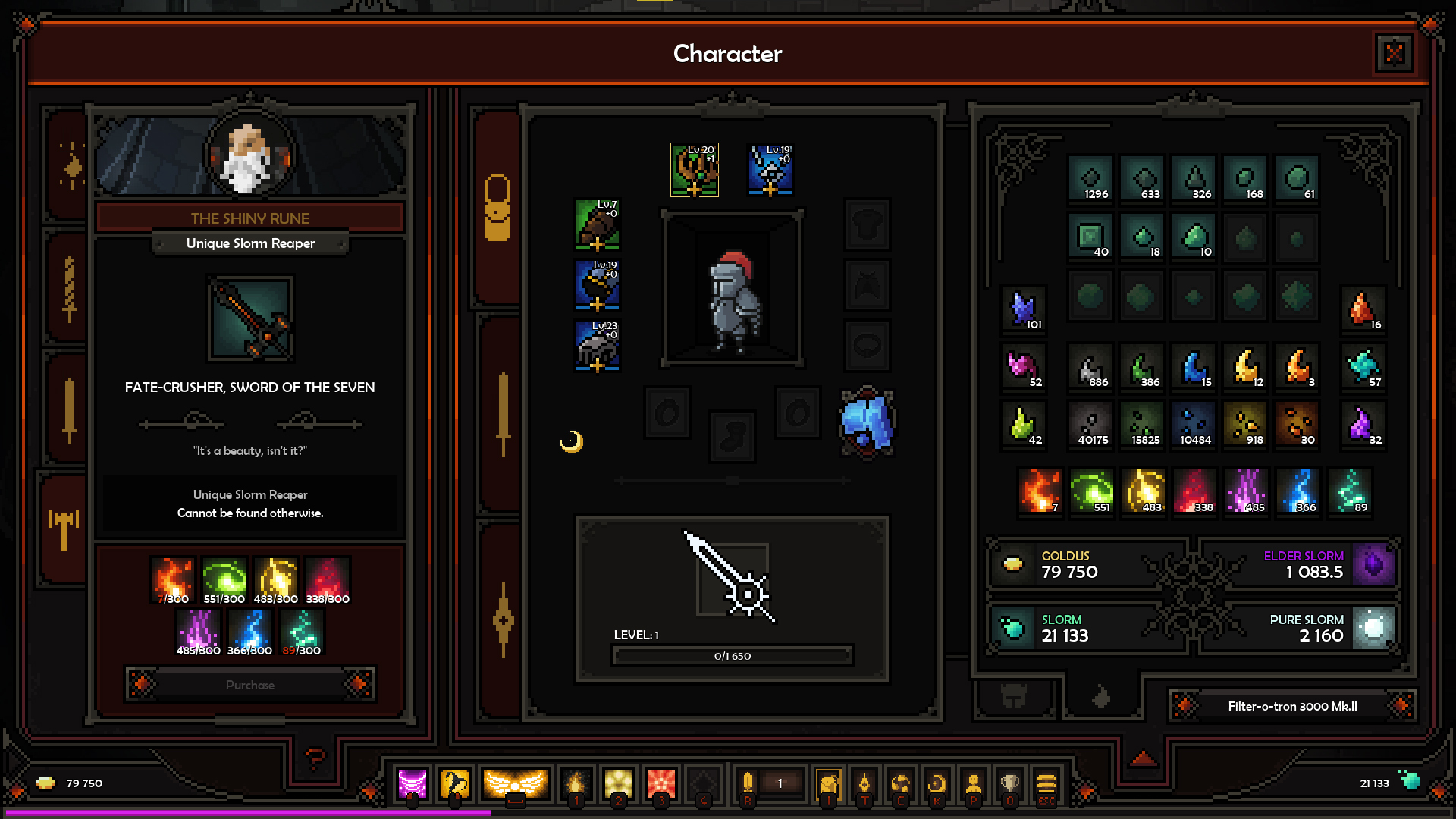The width and height of the screenshot is (1456, 819).
Task: Click the crescent moon skill icon
Action: click(569, 441)
